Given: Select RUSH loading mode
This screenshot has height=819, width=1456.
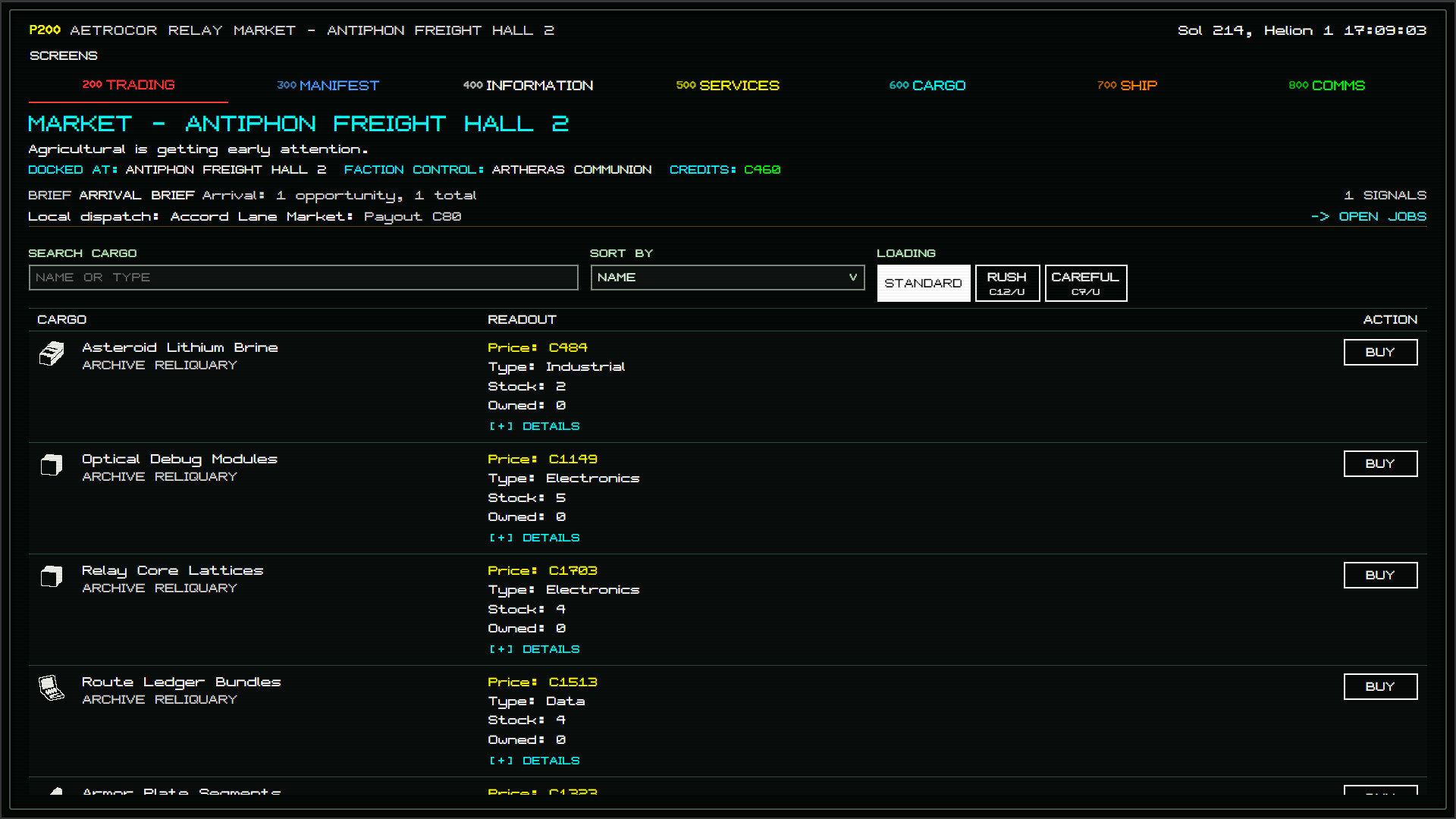Looking at the screenshot, I should 1007,283.
